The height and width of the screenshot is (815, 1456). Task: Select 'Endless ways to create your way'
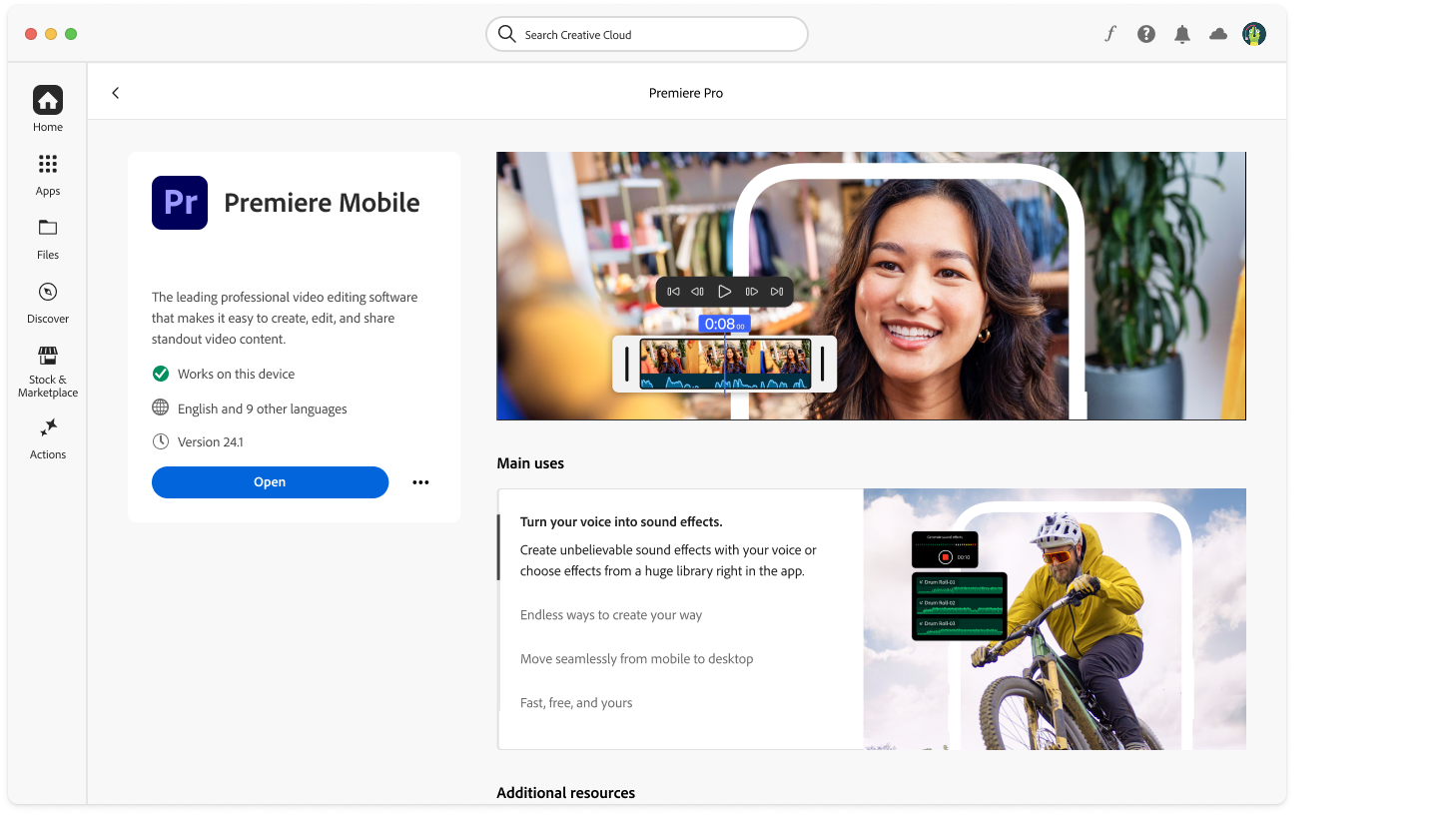611,615
